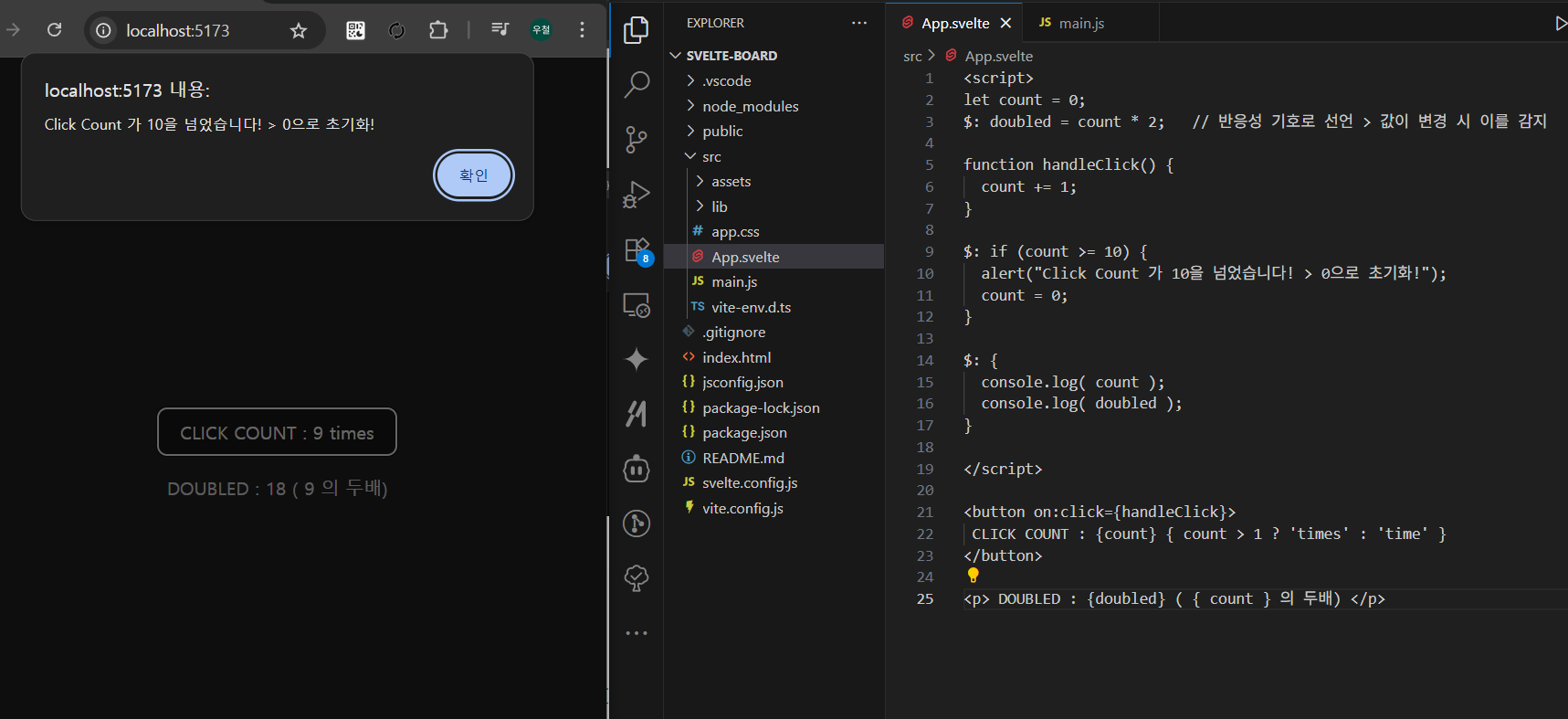Click the alert message text in dialog
The height and width of the screenshot is (719, 1568).
pyautogui.click(x=209, y=125)
